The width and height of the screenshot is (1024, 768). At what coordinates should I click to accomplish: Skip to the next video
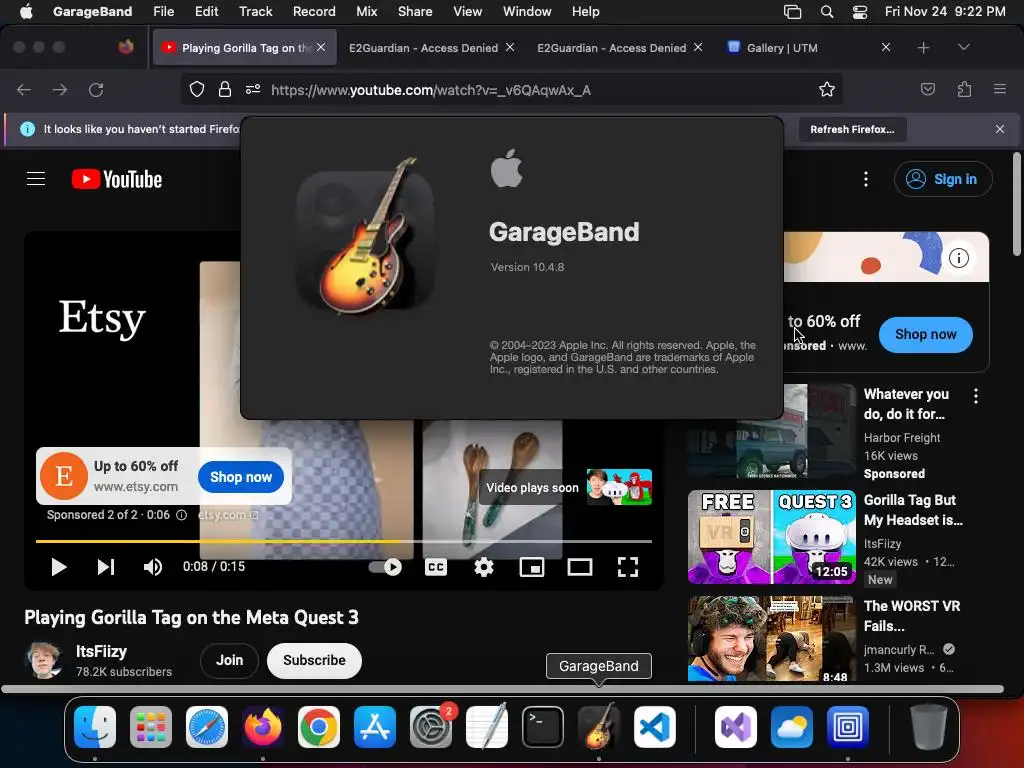(x=106, y=567)
